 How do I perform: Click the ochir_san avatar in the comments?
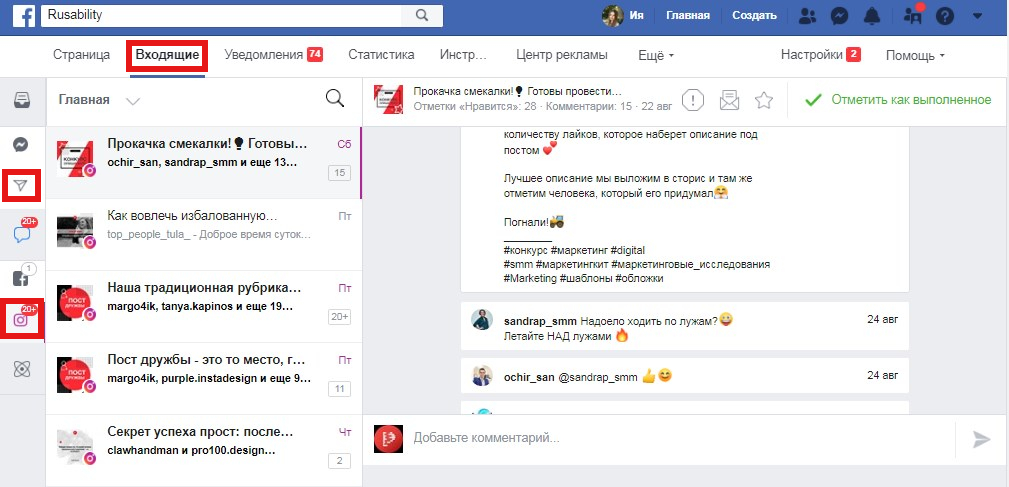coord(482,376)
